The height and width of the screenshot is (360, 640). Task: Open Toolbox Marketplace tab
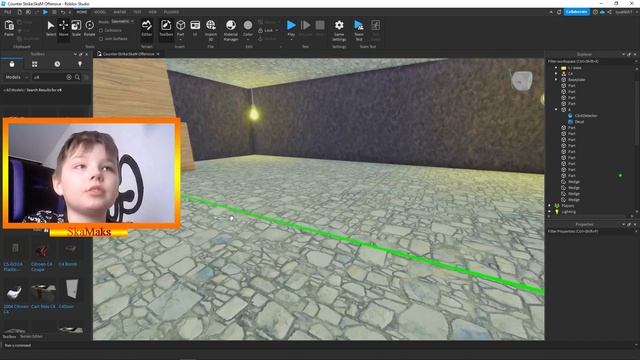(x=12, y=64)
